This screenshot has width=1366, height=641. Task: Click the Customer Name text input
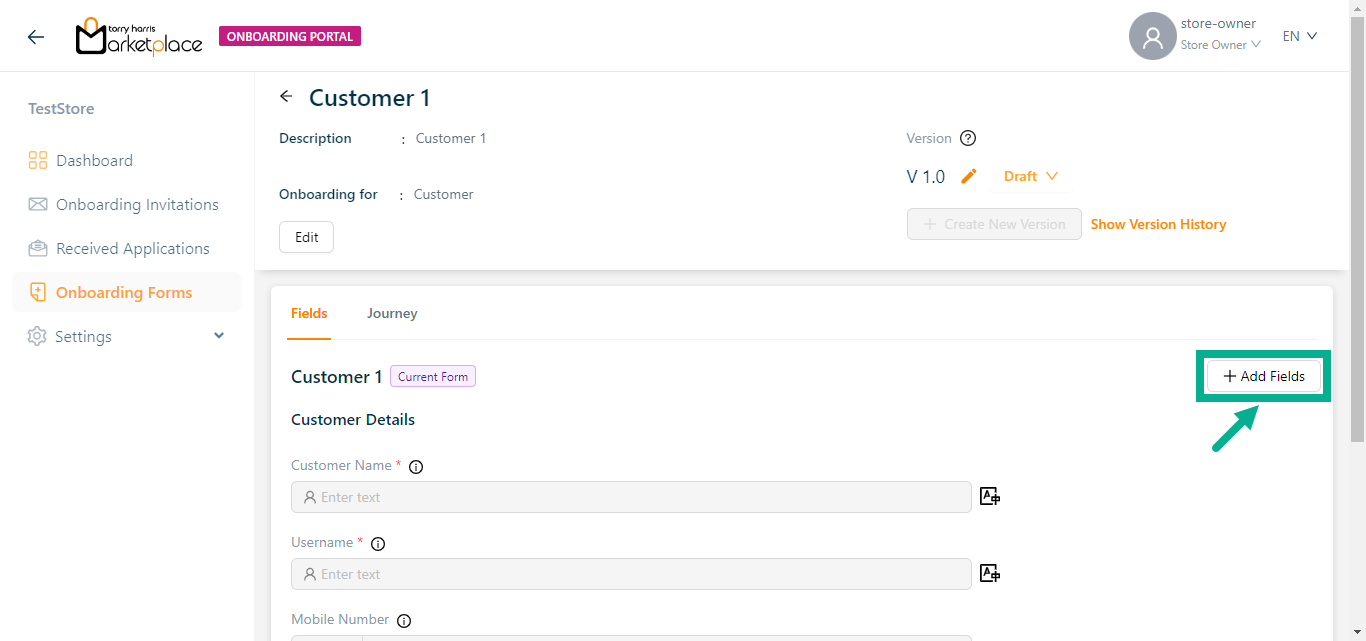(631, 497)
